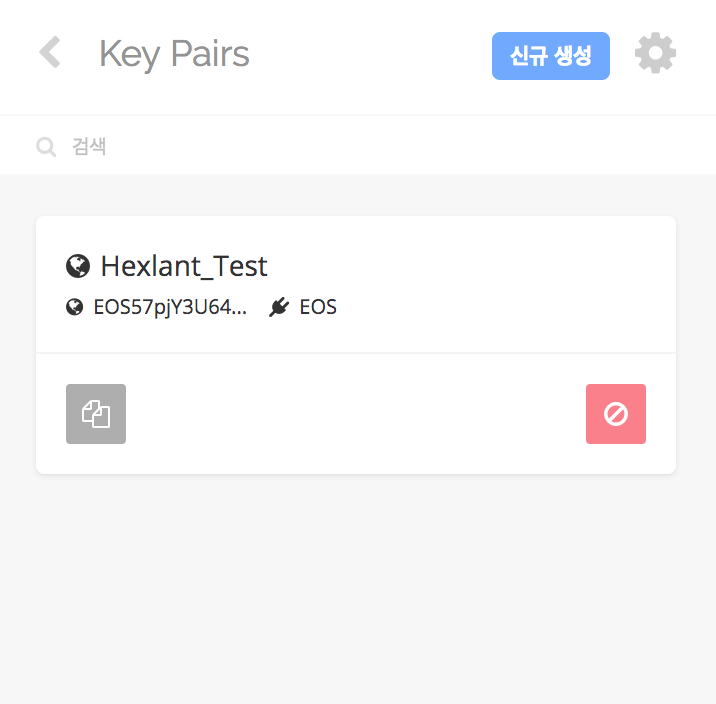Click the empty gray area below the card
The width and height of the screenshot is (716, 704).
(356, 590)
